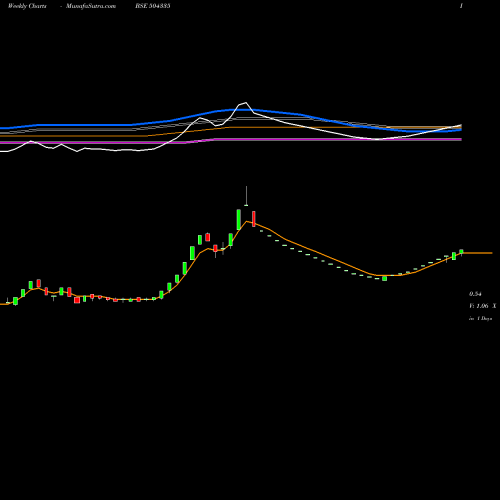Click the "V: 1.06 X" volume label
This screenshot has width=500, height=500.
click(x=482, y=306)
